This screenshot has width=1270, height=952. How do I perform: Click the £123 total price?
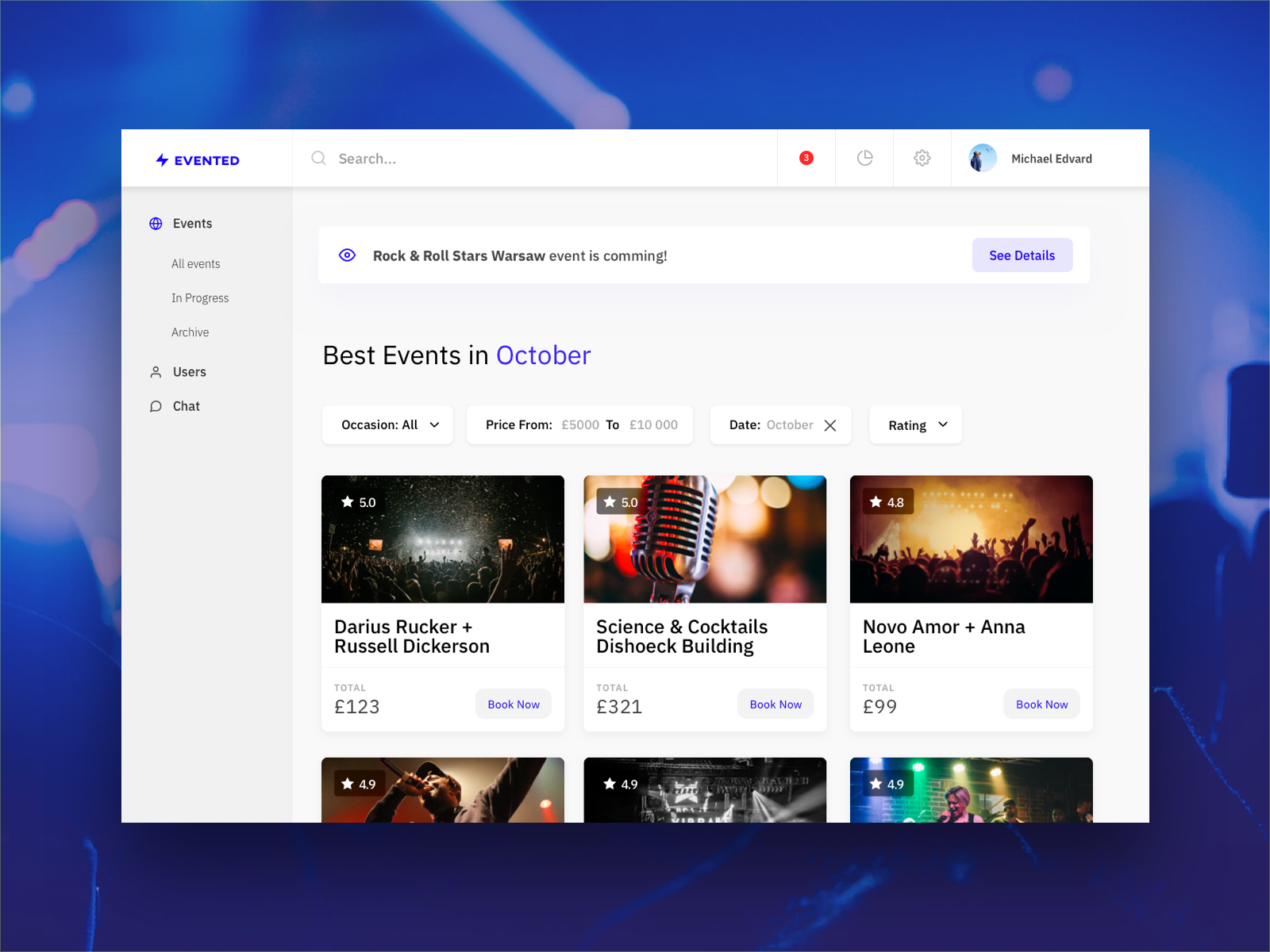pyautogui.click(x=356, y=707)
